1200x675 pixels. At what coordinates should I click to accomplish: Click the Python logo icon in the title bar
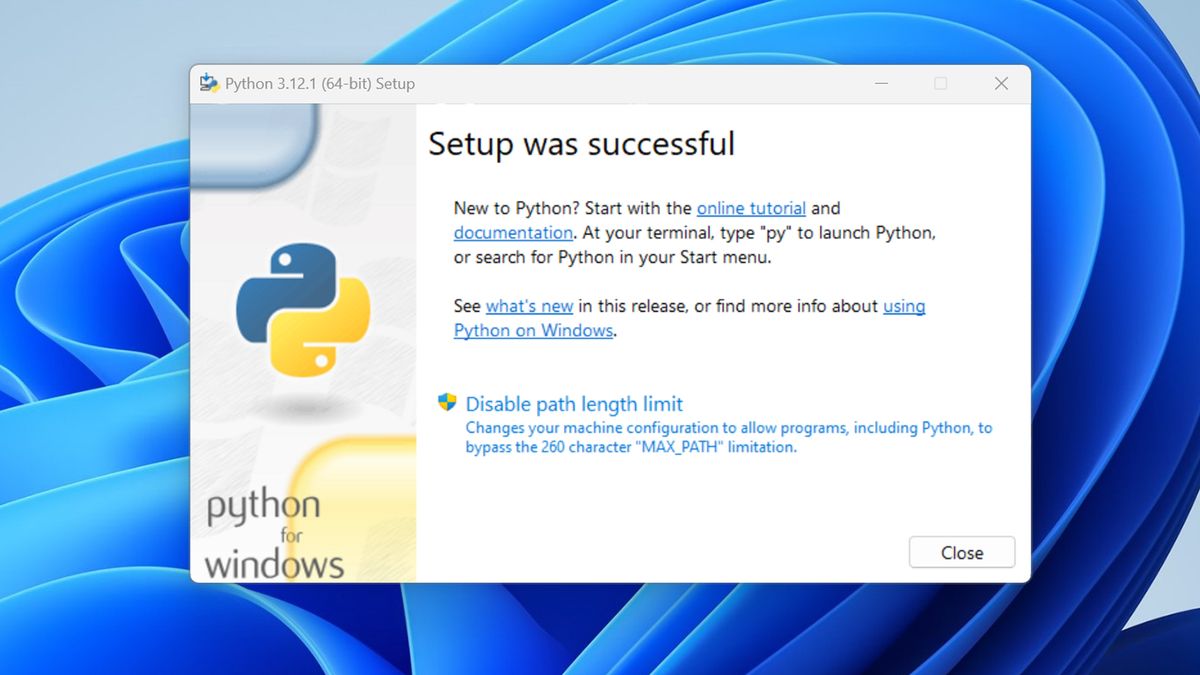(x=209, y=83)
